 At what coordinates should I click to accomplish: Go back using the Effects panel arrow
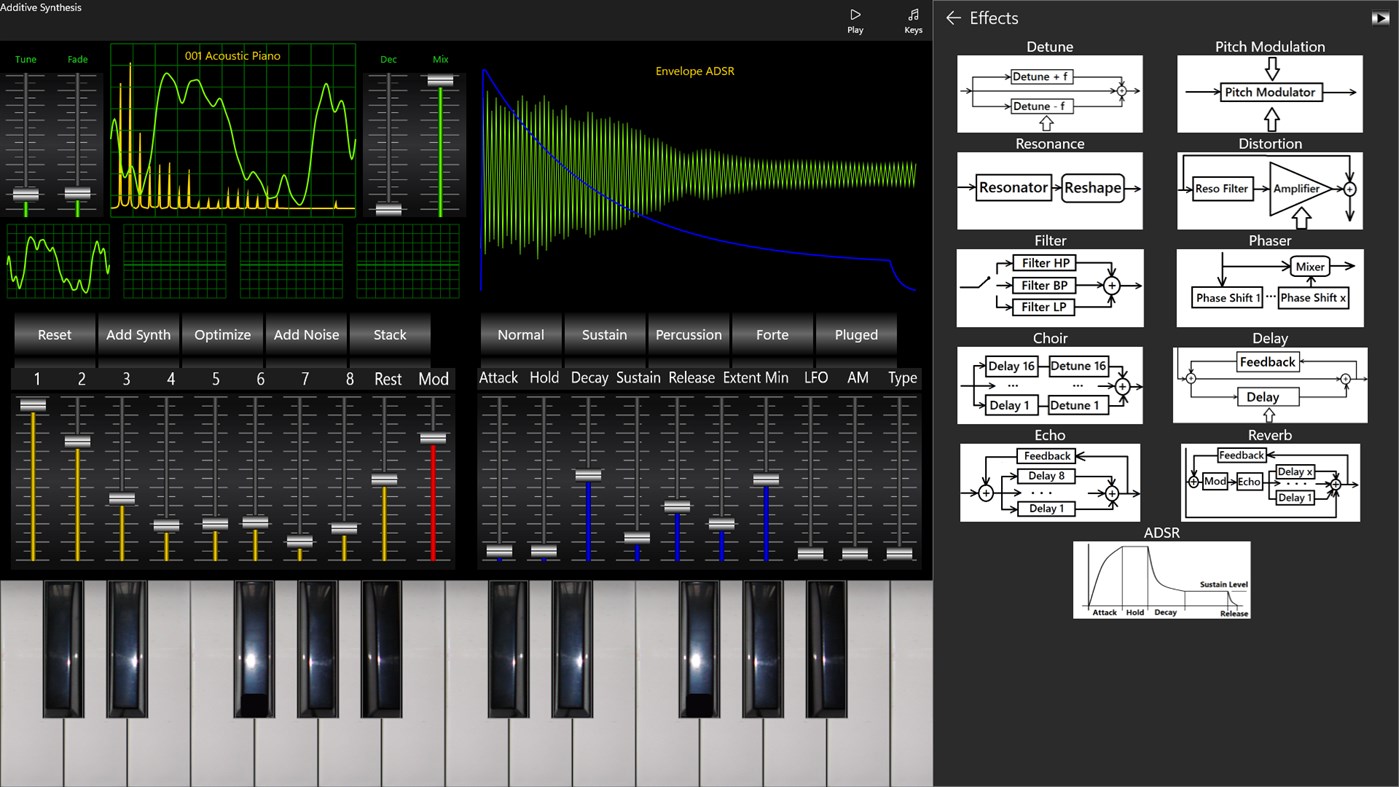pyautogui.click(x=952, y=18)
